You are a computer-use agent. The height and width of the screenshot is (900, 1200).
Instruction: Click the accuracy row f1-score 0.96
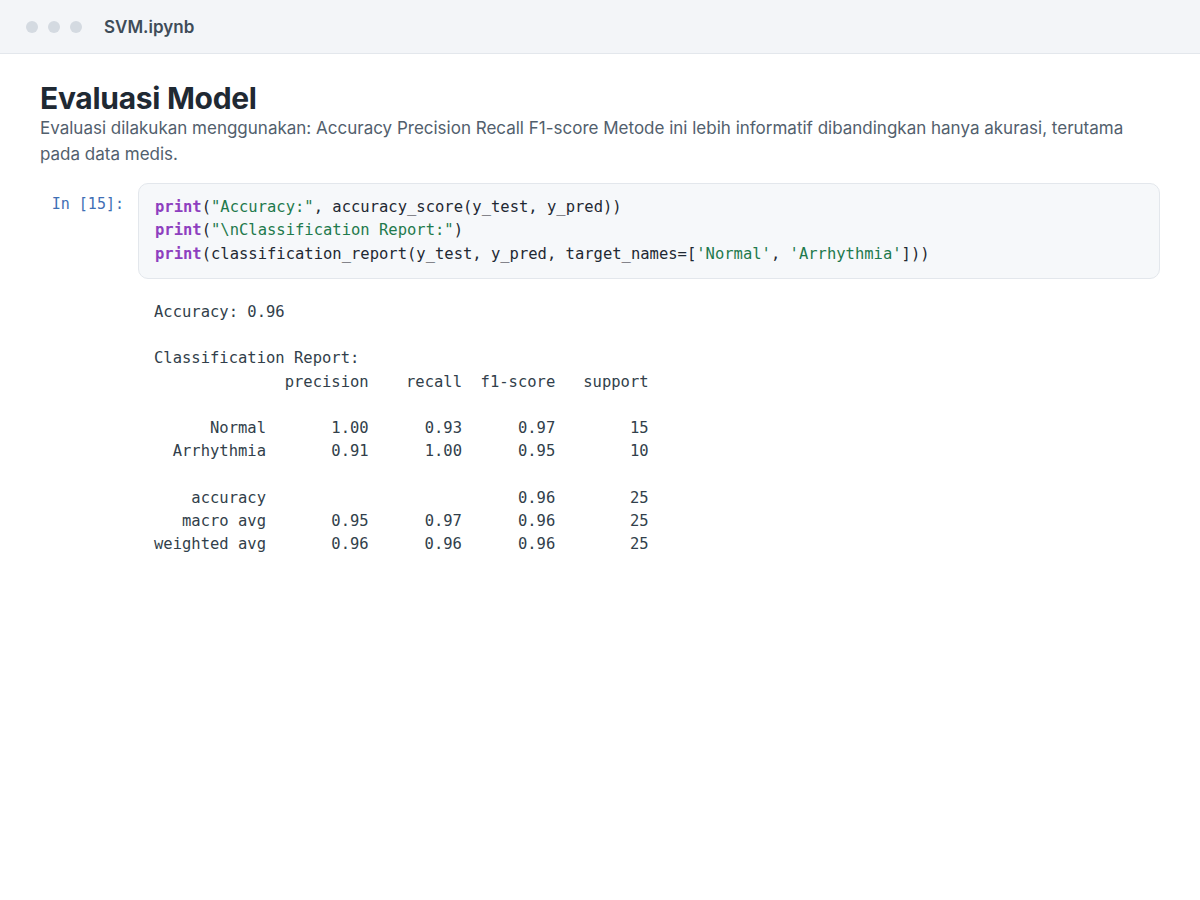click(537, 498)
